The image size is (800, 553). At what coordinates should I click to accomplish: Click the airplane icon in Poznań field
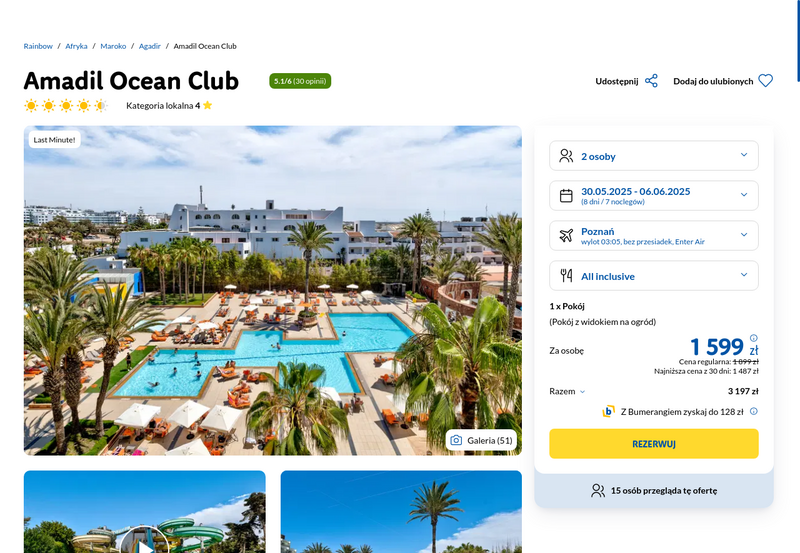[x=566, y=236]
